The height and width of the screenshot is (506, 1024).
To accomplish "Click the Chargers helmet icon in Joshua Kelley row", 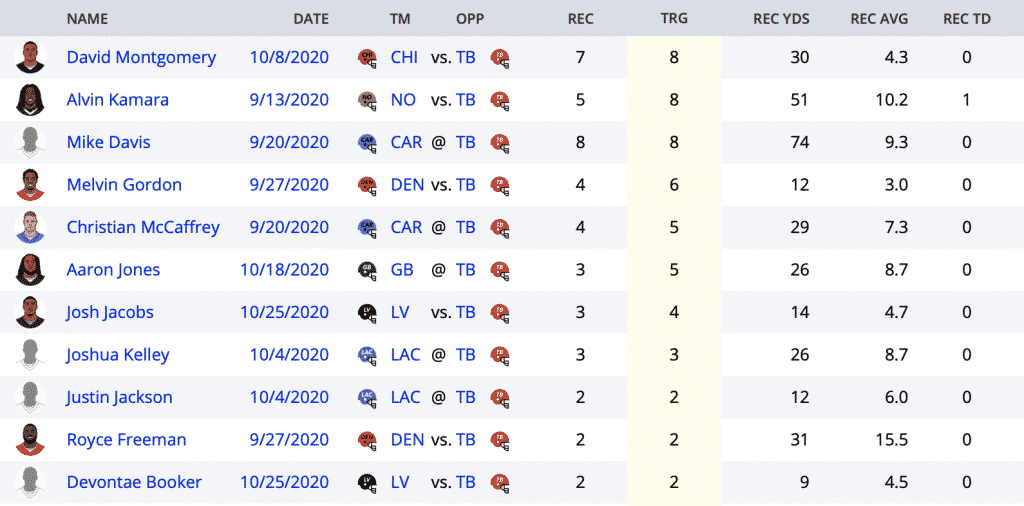I will (x=368, y=355).
